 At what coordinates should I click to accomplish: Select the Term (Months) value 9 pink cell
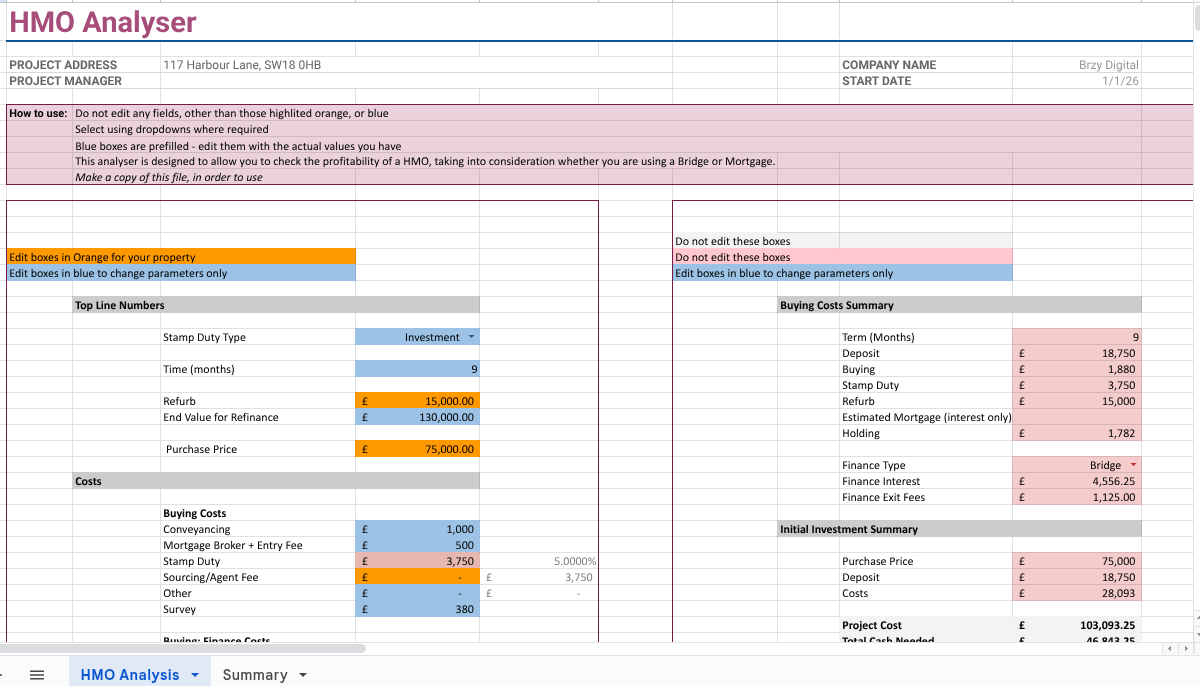(x=1076, y=337)
